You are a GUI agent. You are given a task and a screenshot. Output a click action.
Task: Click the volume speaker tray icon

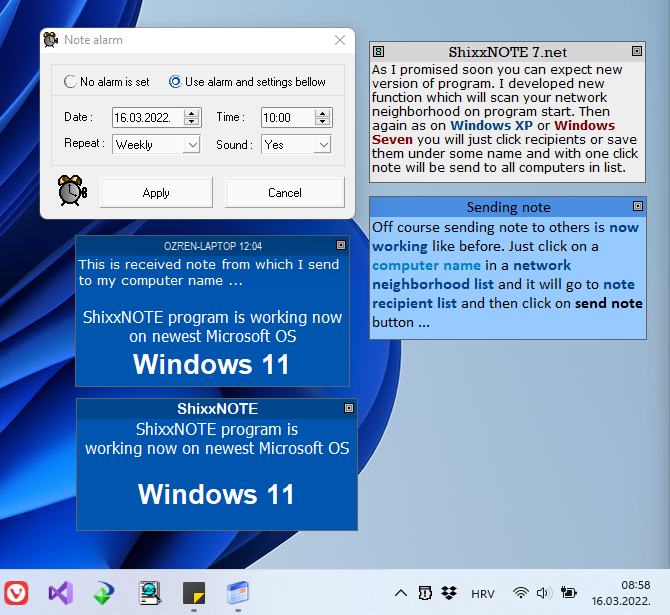(x=544, y=593)
